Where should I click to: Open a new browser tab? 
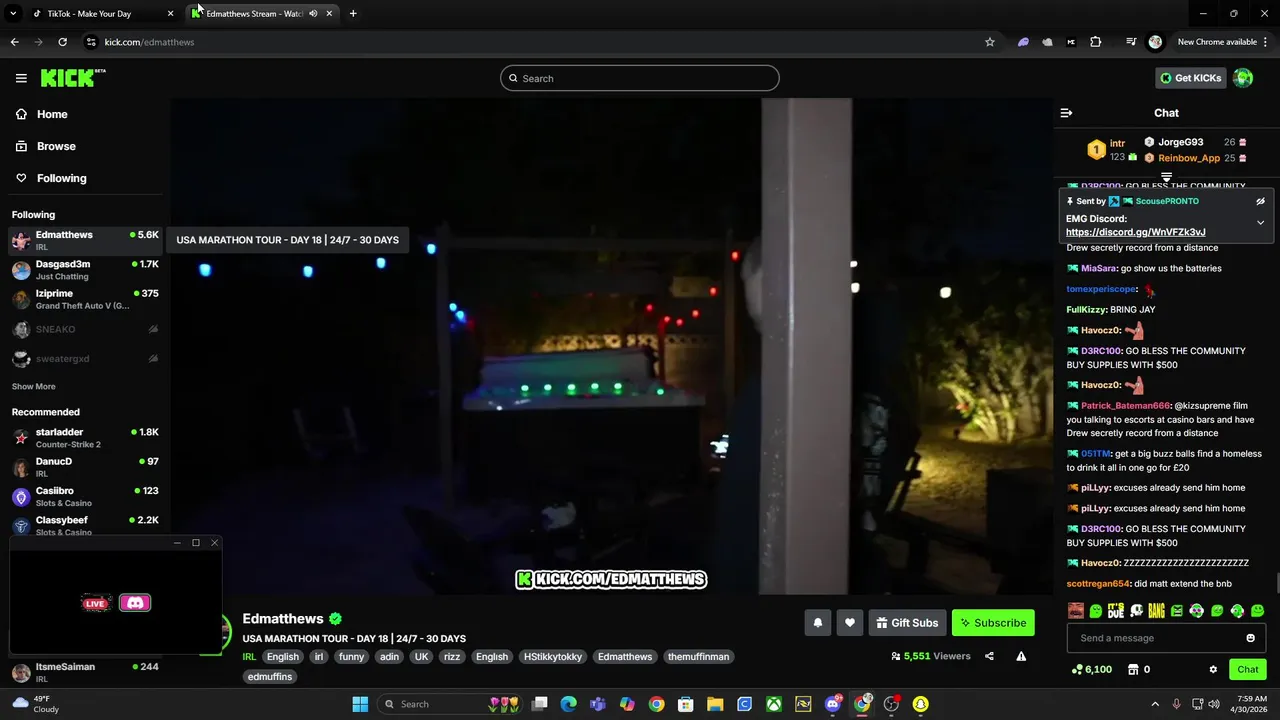pyautogui.click(x=352, y=13)
